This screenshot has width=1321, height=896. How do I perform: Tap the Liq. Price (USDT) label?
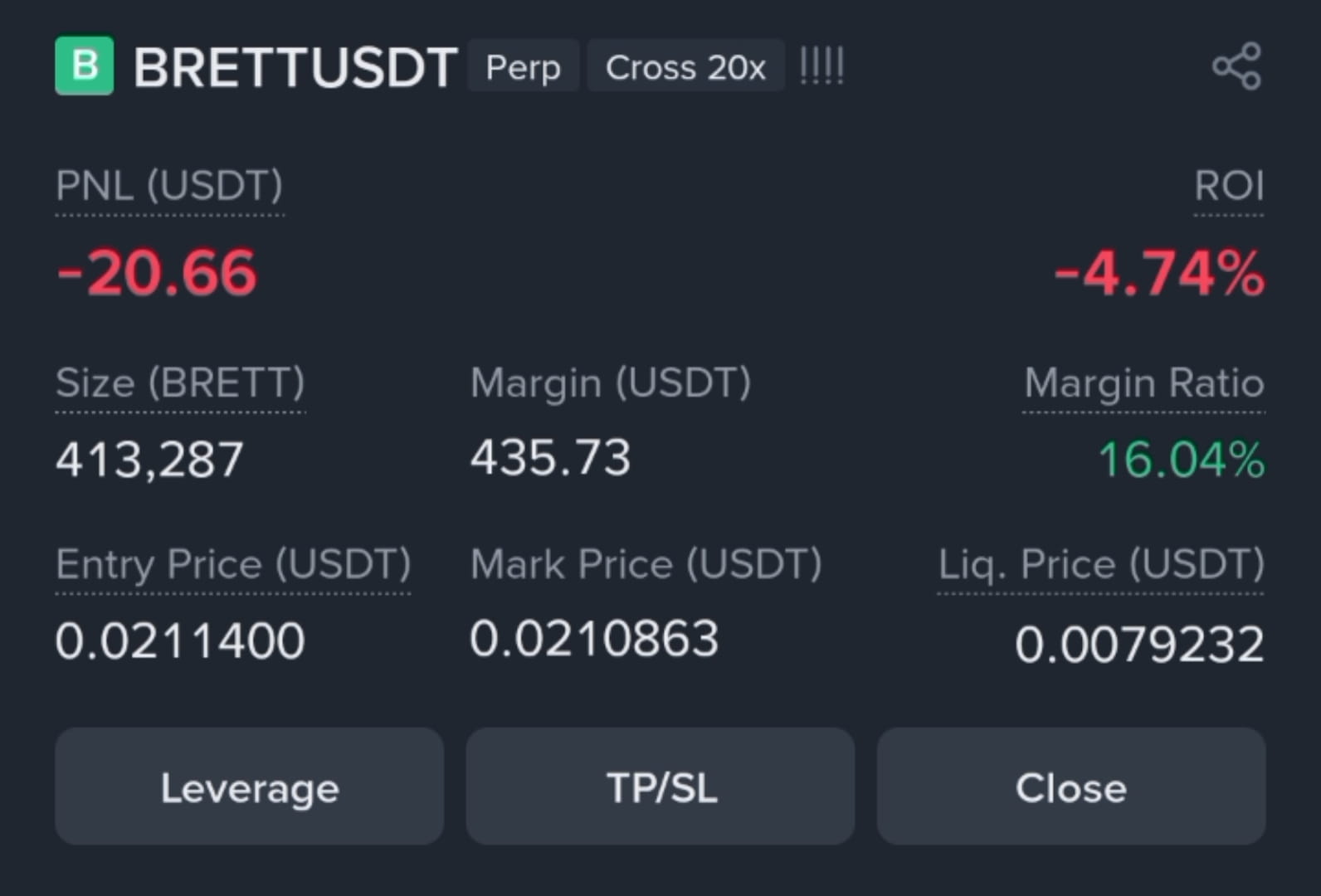point(1101,565)
